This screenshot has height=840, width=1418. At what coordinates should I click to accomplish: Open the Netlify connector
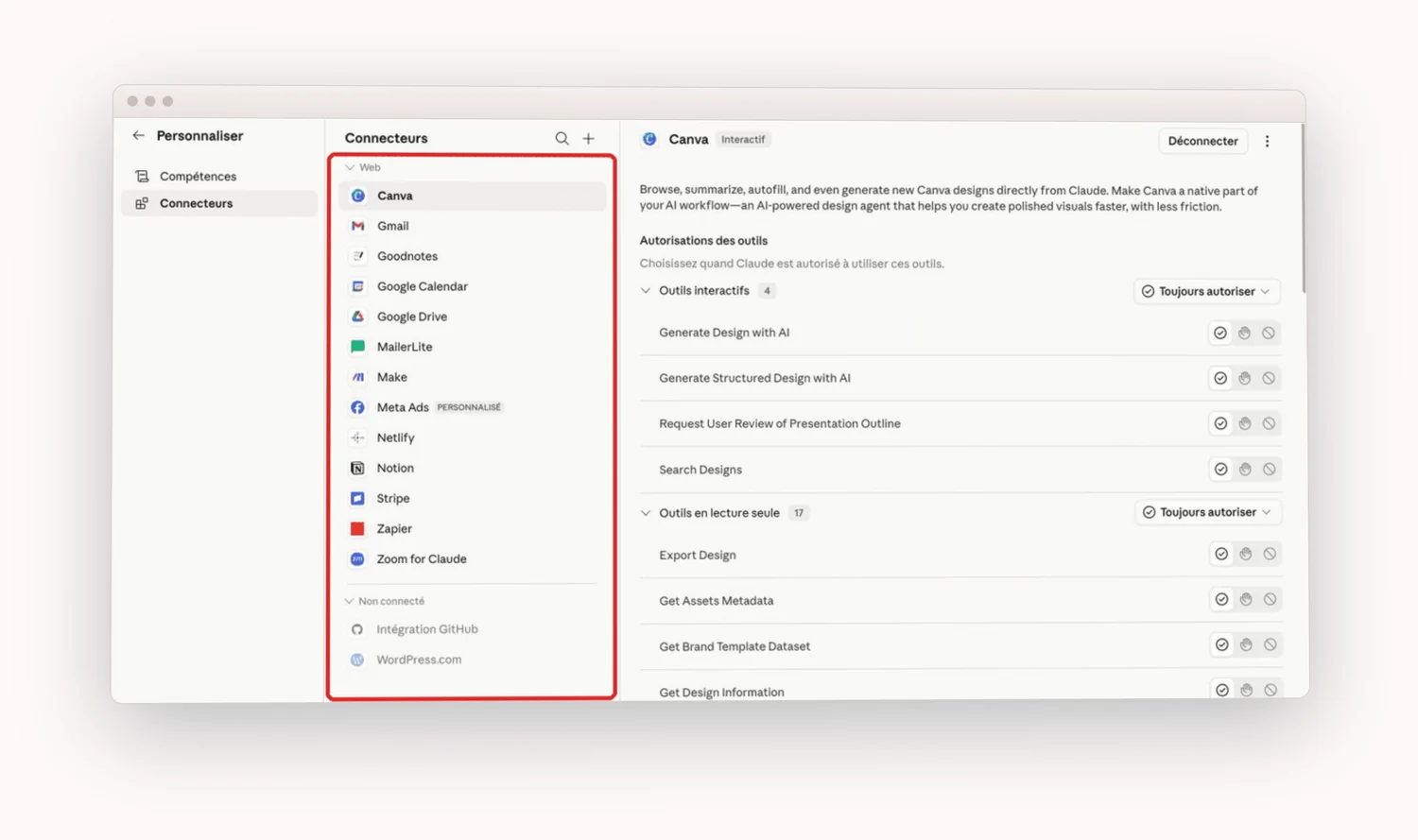click(x=472, y=437)
